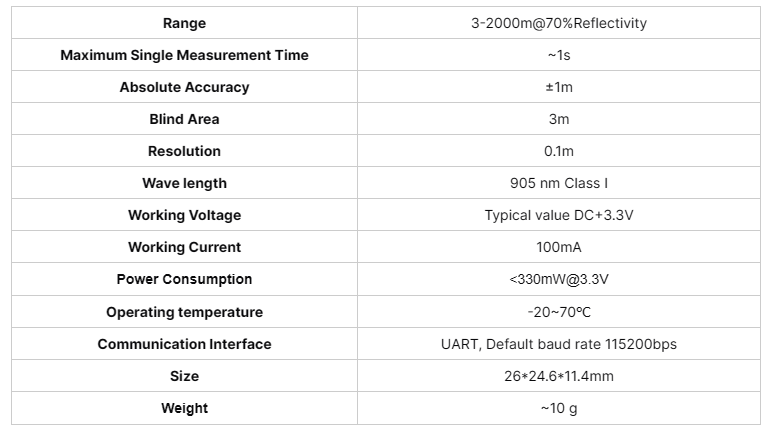This screenshot has height=439, width=777.
Task: Click the Wave length label
Action: [x=184, y=183]
